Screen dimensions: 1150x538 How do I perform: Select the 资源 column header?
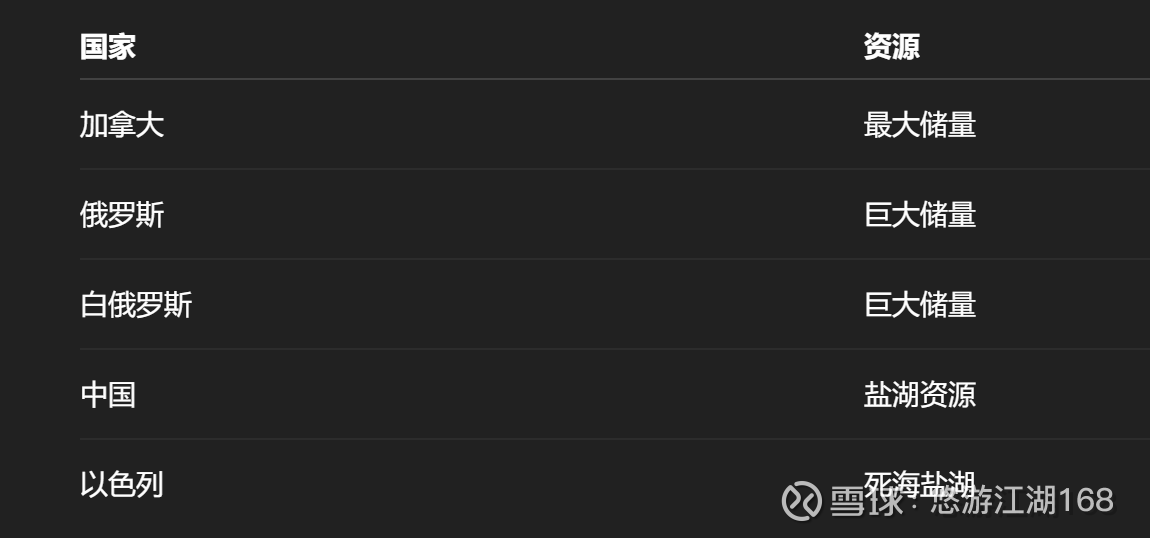[891, 46]
